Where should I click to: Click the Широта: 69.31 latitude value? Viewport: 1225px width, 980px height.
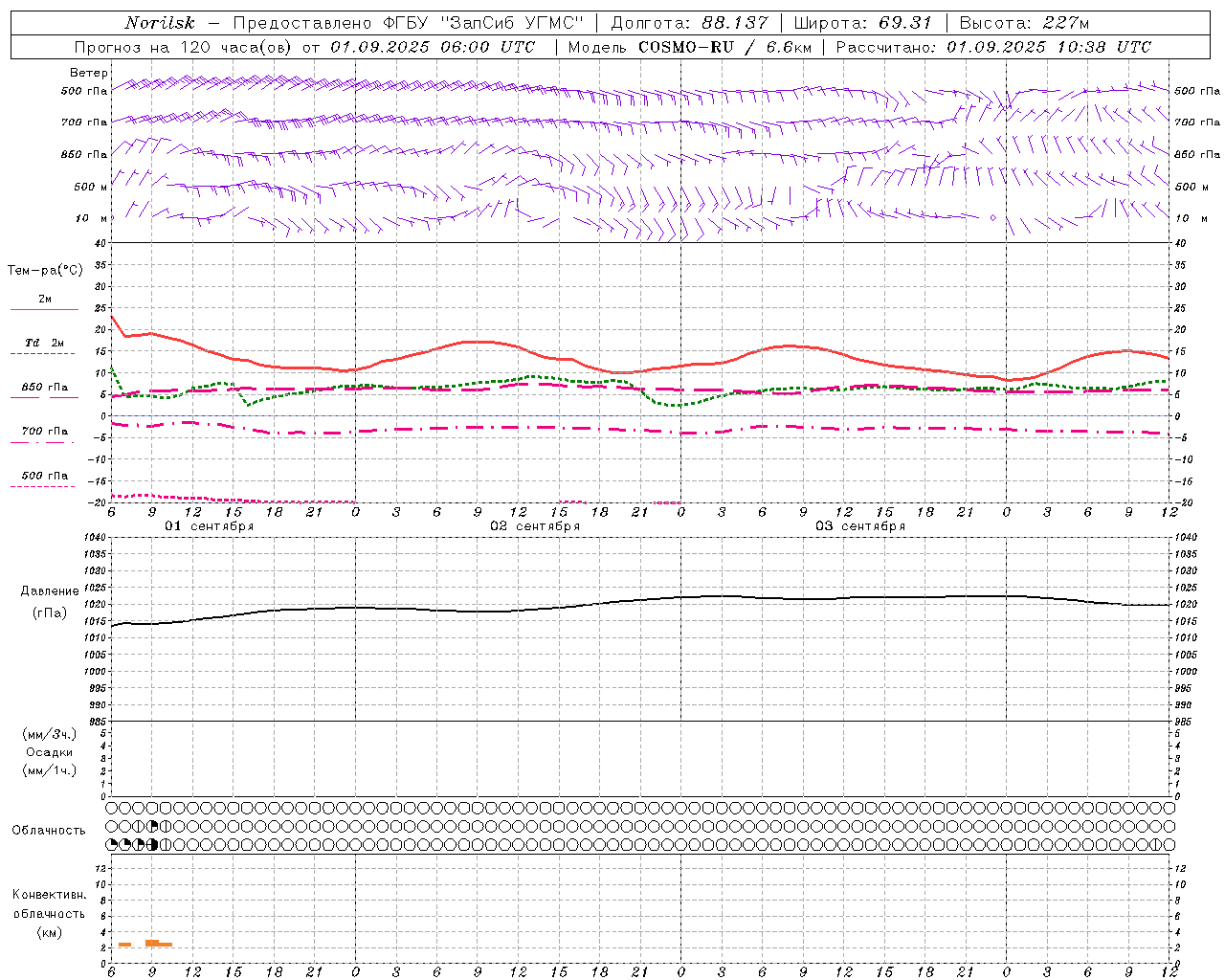pos(863,23)
